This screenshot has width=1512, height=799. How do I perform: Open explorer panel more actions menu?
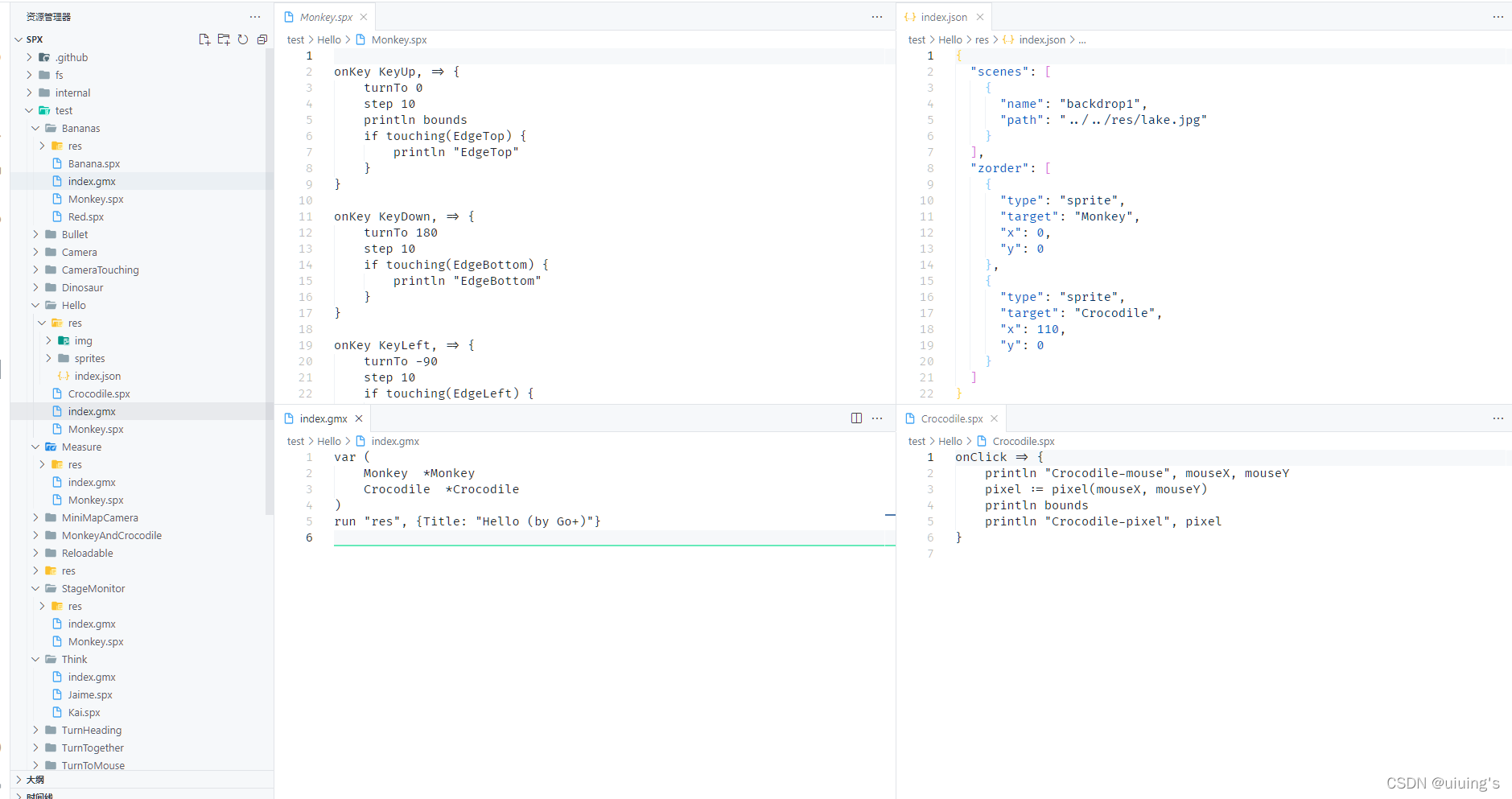(255, 17)
